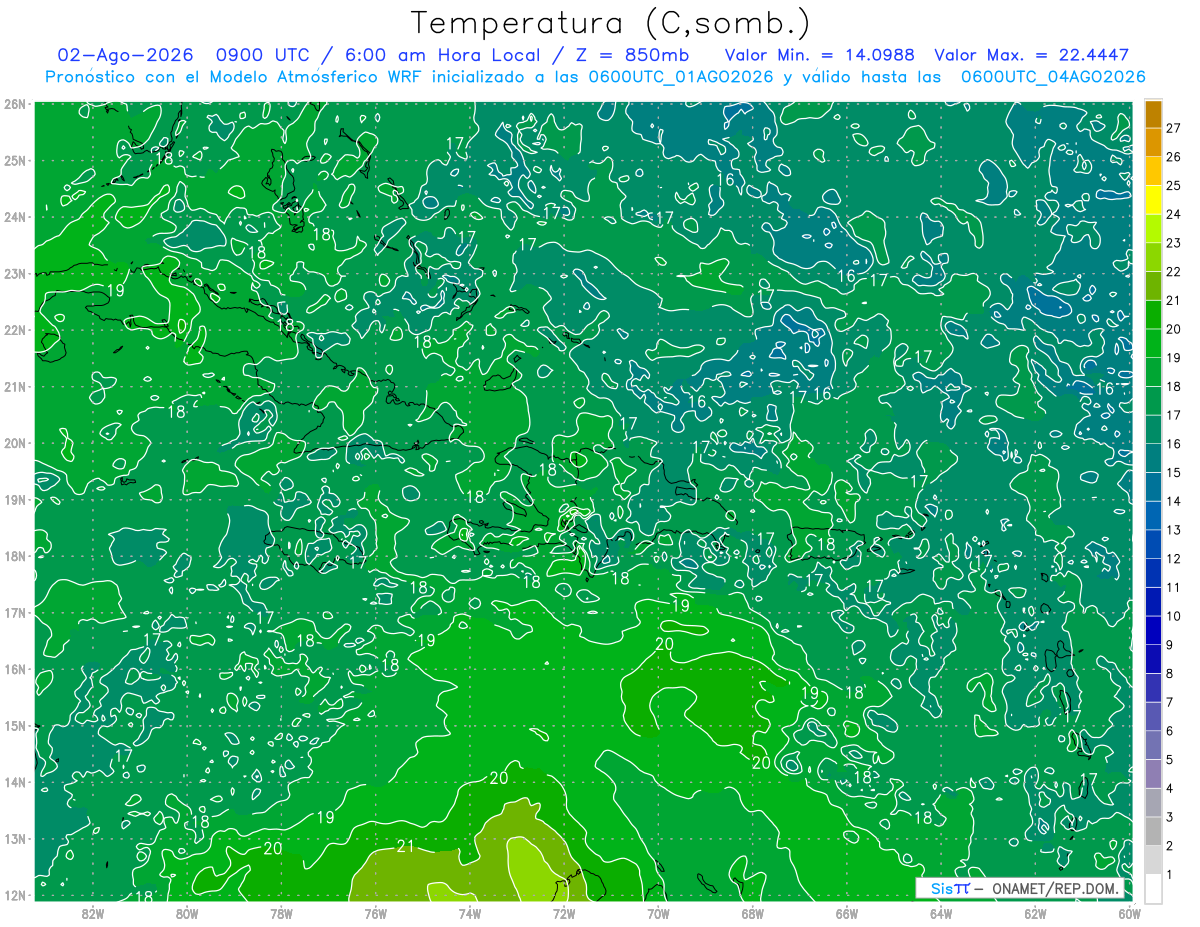Click the colorbar value '27'
The image size is (1200, 927).
point(1174,129)
